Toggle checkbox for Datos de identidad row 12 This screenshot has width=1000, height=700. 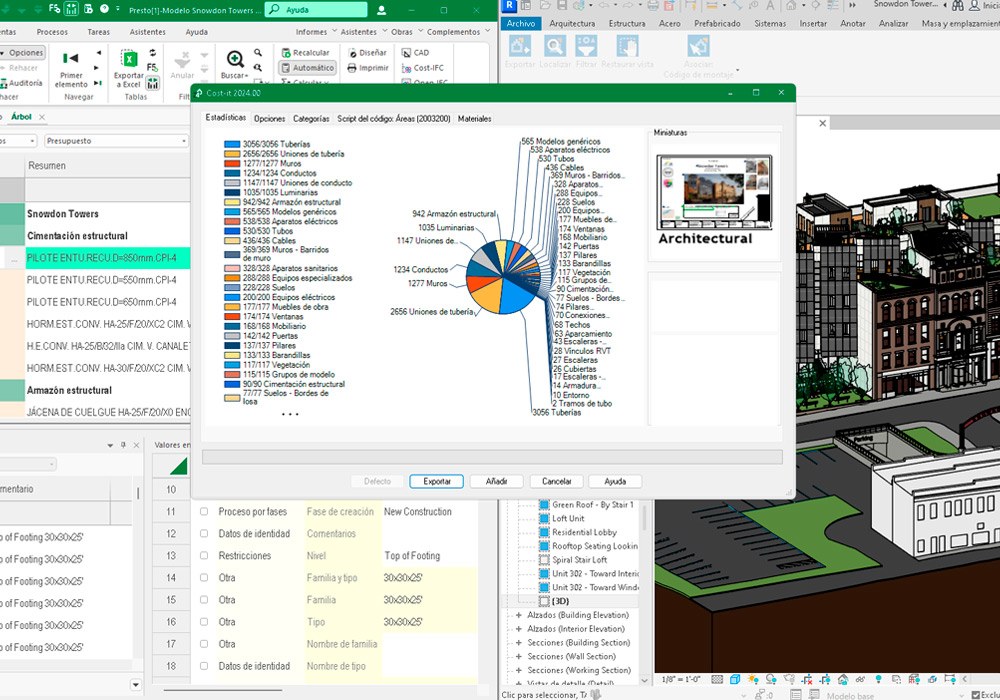point(204,534)
